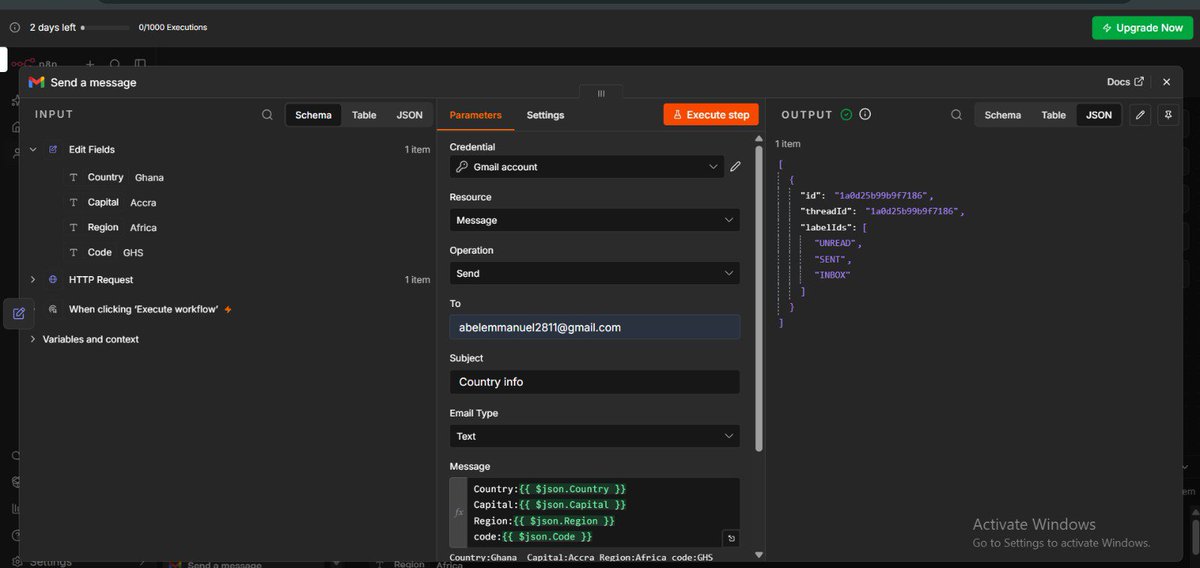Click the text type icon beside Region
1200x568 pixels.
[x=73, y=227]
